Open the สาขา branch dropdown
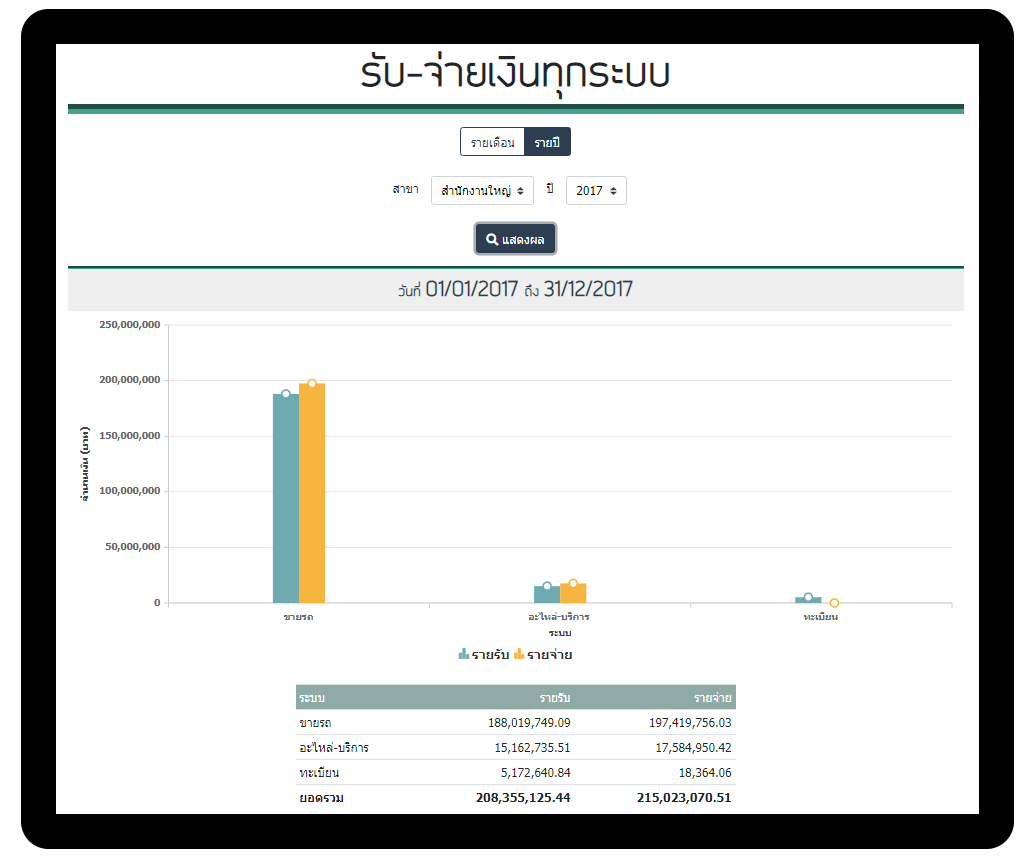1024x868 pixels. pos(482,191)
